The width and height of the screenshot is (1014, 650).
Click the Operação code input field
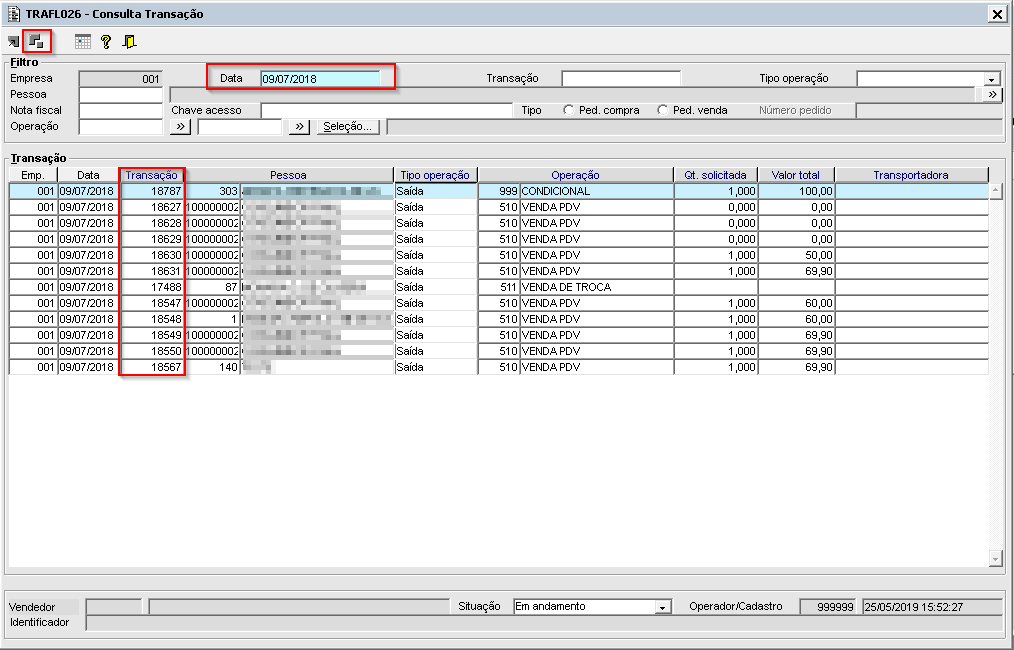tap(120, 127)
